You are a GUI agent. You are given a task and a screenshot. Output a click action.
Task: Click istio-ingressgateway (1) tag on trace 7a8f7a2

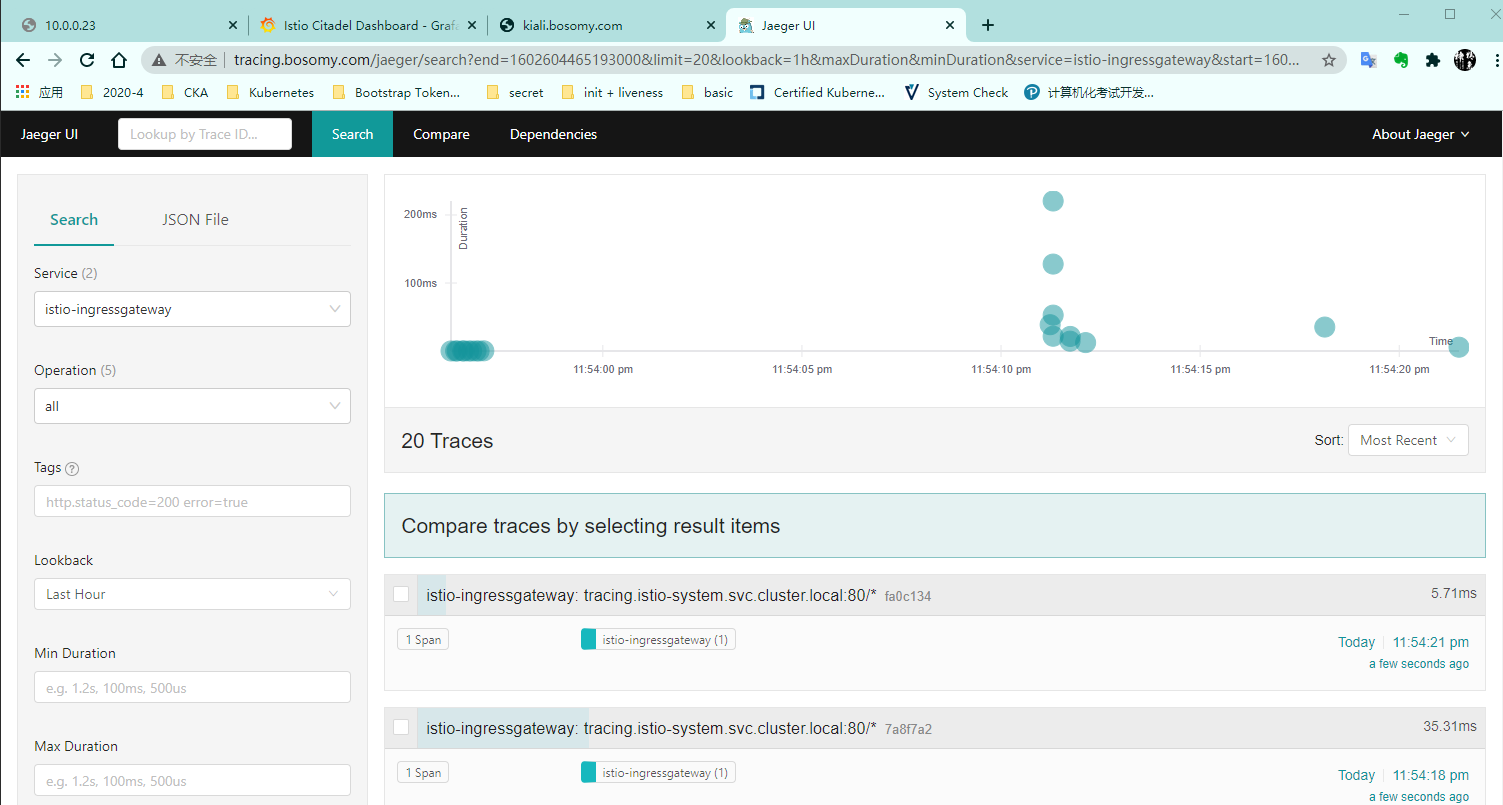pyautogui.click(x=658, y=772)
